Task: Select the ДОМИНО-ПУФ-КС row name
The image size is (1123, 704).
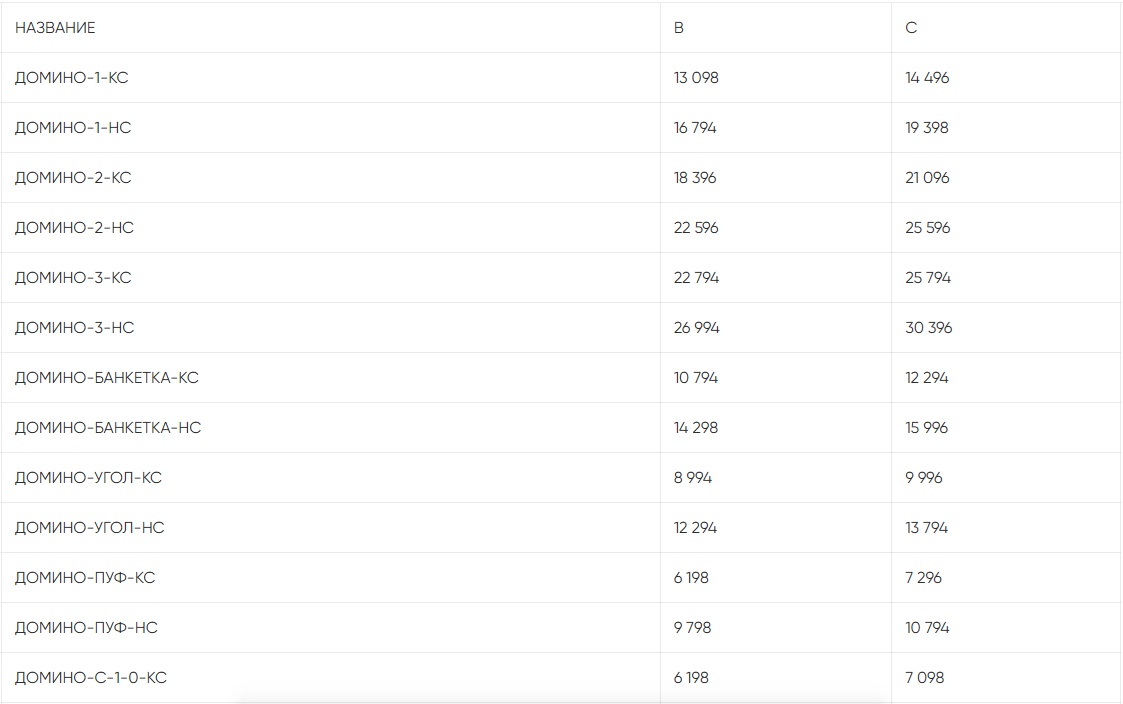Action: pos(85,578)
